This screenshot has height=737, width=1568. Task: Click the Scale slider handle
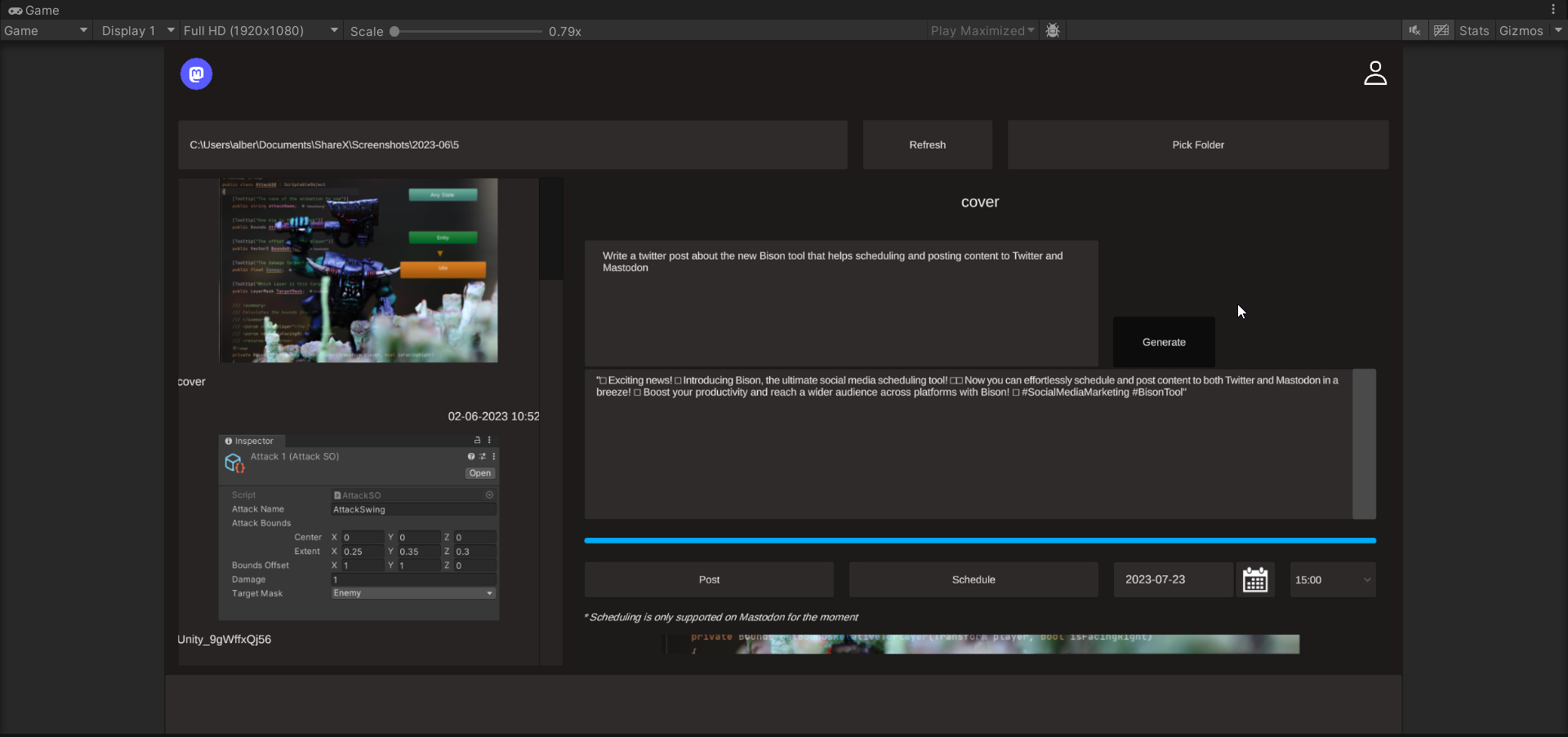click(x=394, y=32)
